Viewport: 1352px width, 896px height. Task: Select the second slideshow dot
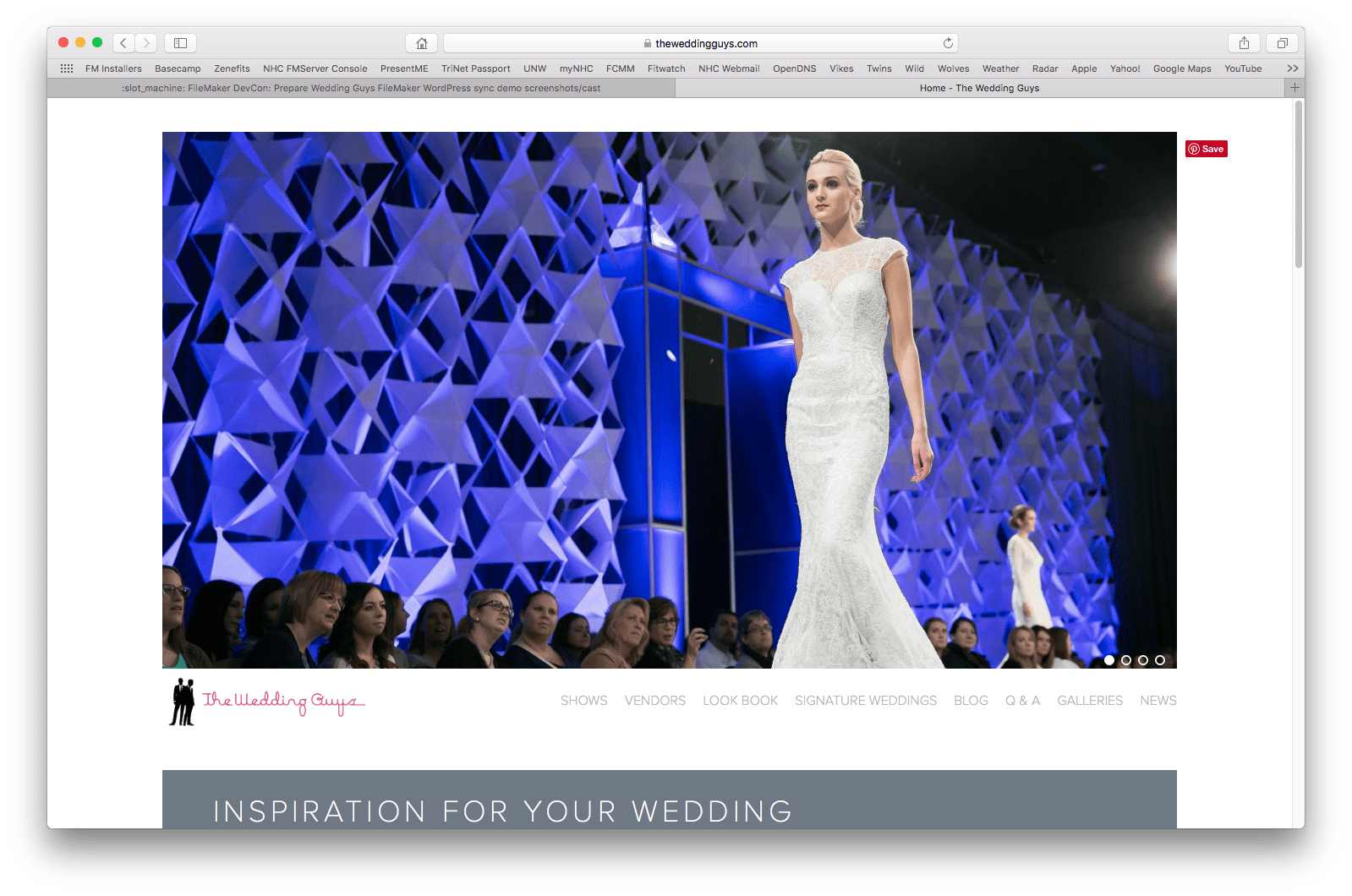click(x=1126, y=660)
